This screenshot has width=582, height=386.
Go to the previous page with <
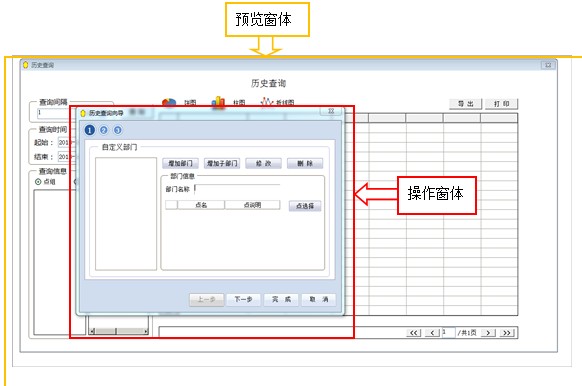point(432,333)
